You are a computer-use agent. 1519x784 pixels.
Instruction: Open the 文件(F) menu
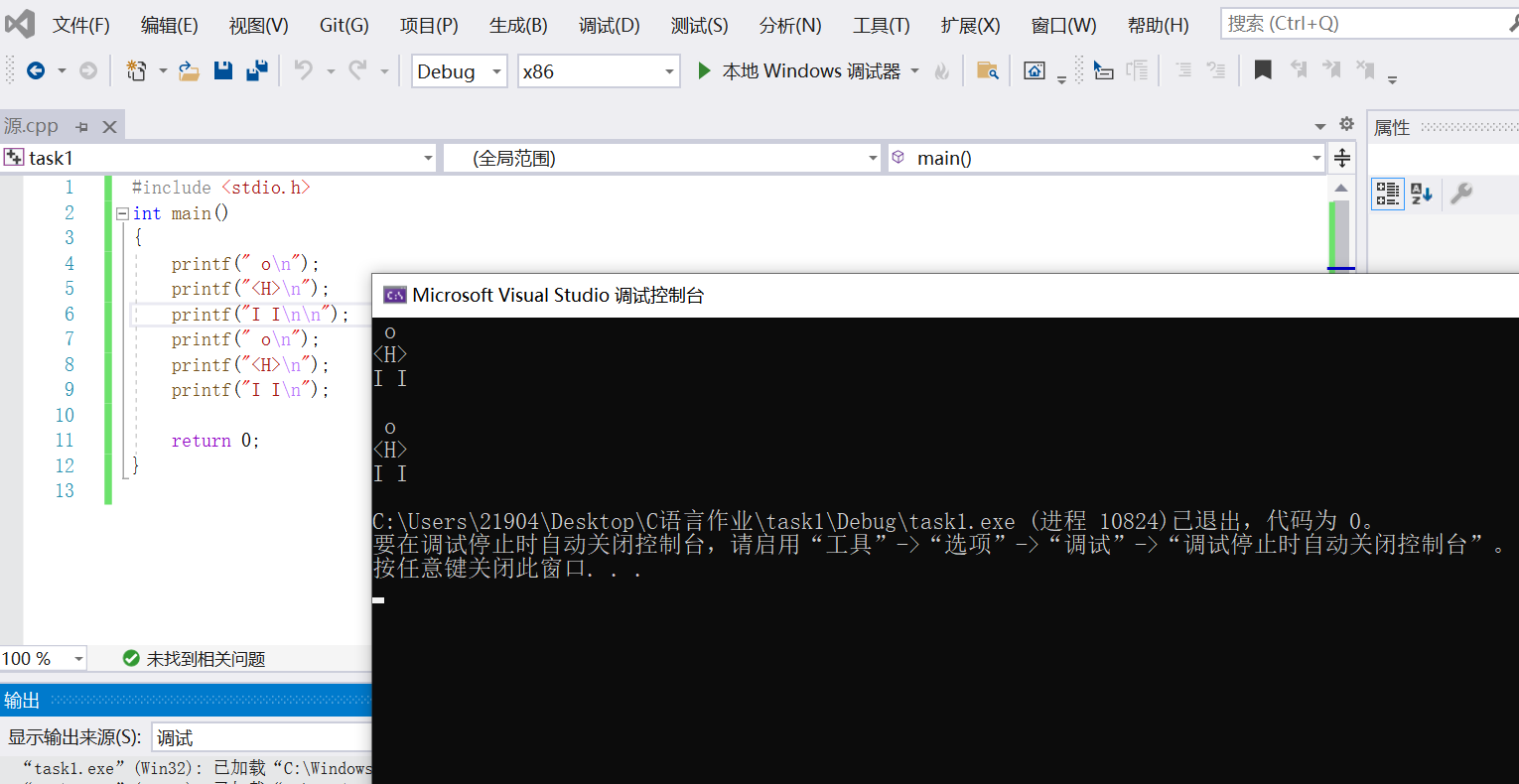click(x=81, y=25)
